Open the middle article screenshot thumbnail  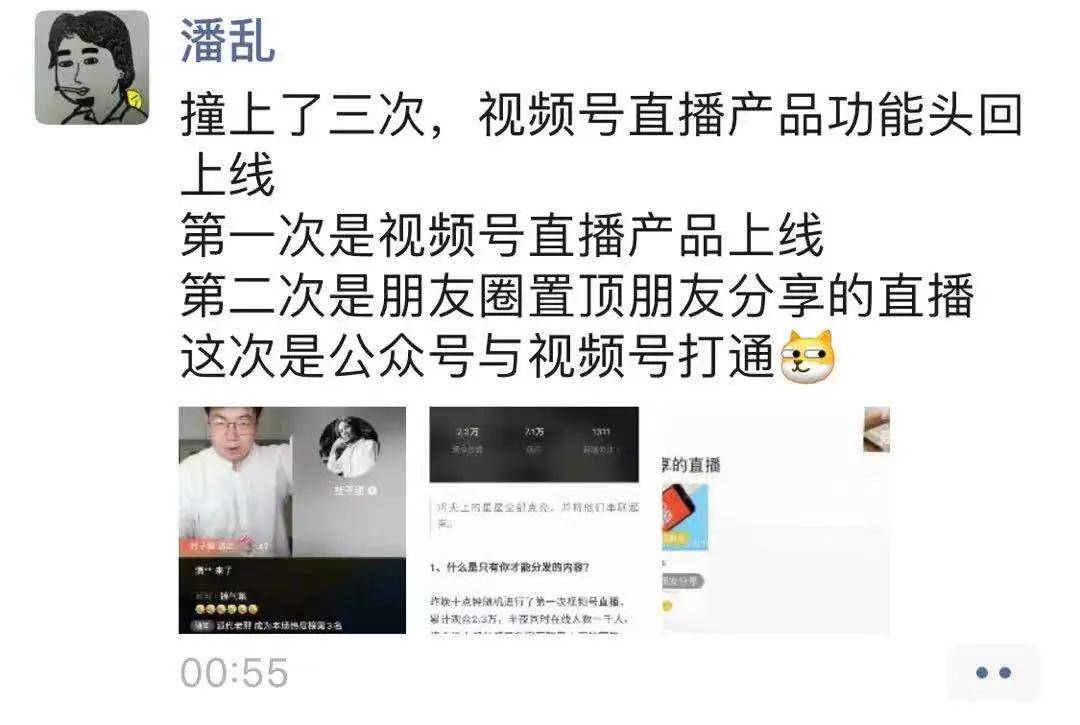tap(534, 520)
